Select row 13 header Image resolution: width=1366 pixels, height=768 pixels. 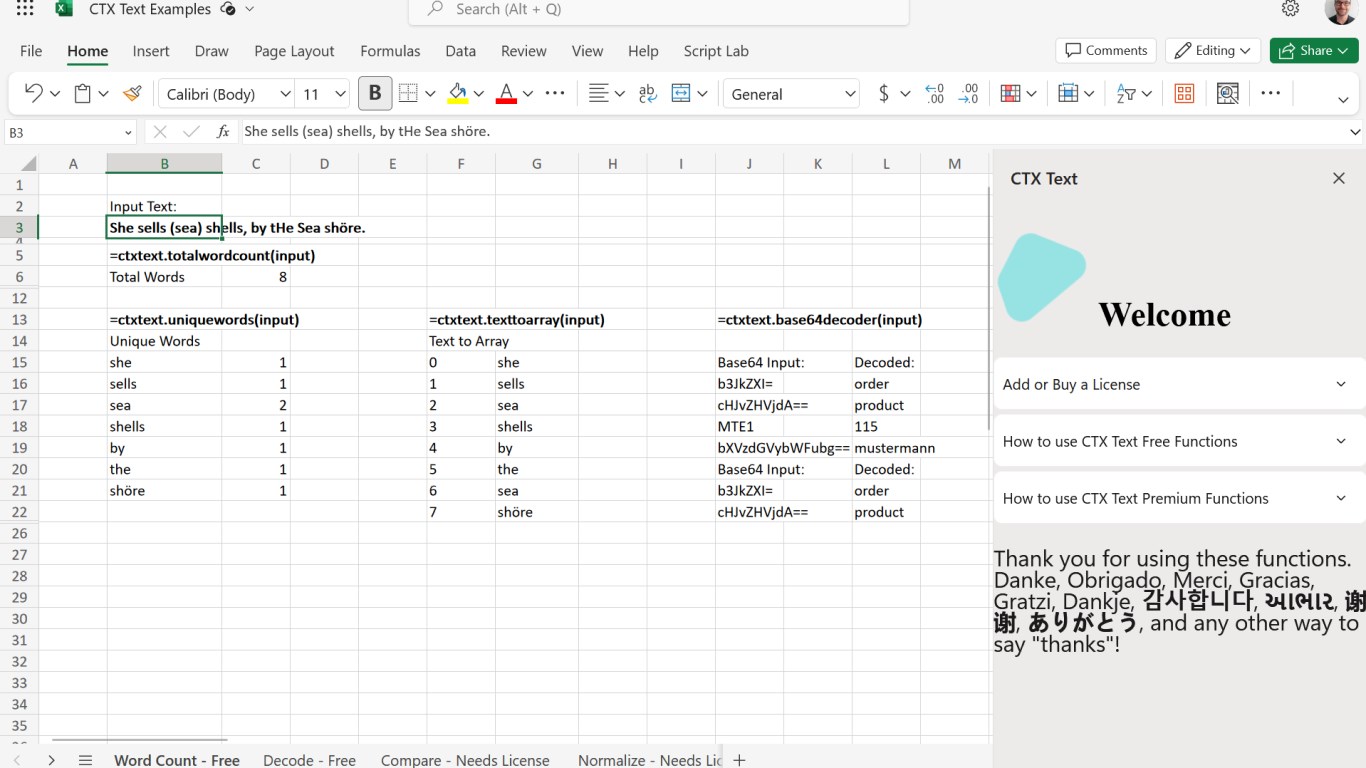[x=19, y=320]
